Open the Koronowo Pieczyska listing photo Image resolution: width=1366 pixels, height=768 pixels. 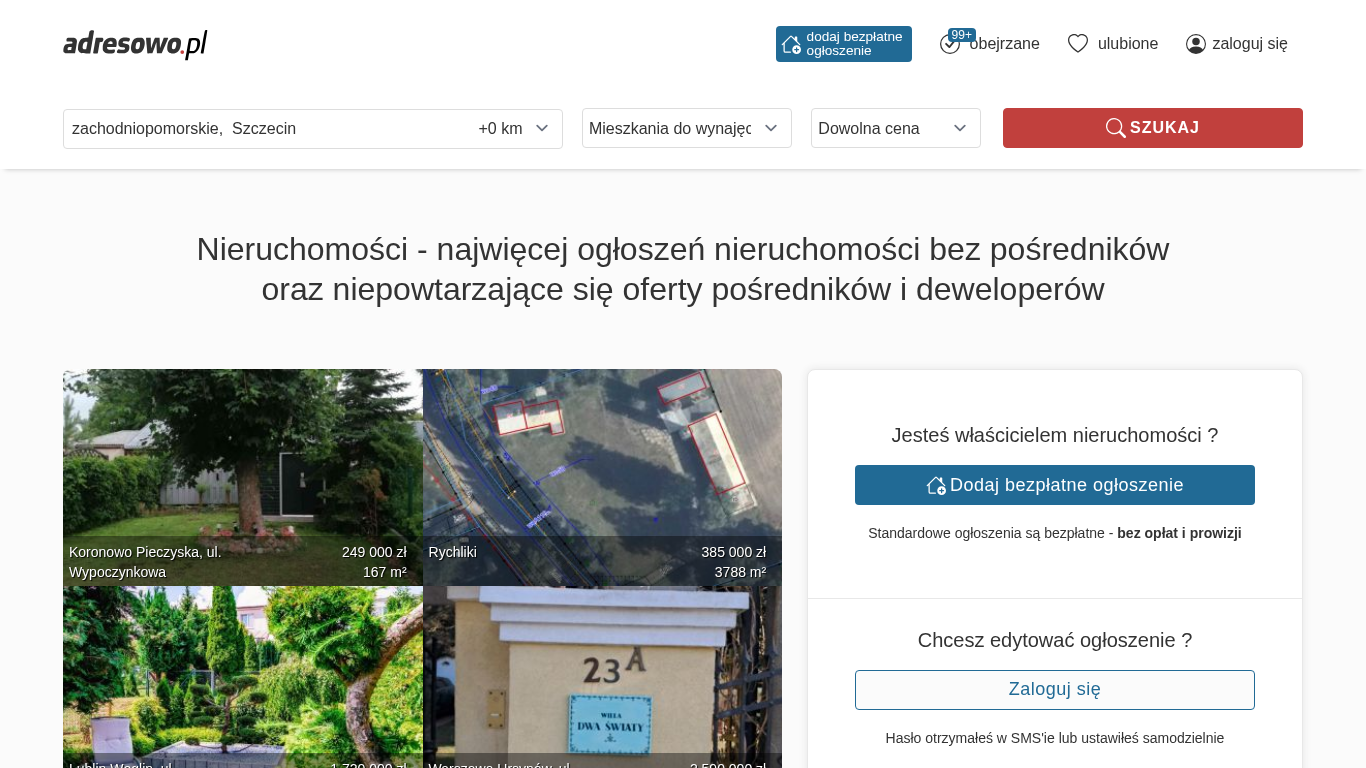[x=242, y=460]
